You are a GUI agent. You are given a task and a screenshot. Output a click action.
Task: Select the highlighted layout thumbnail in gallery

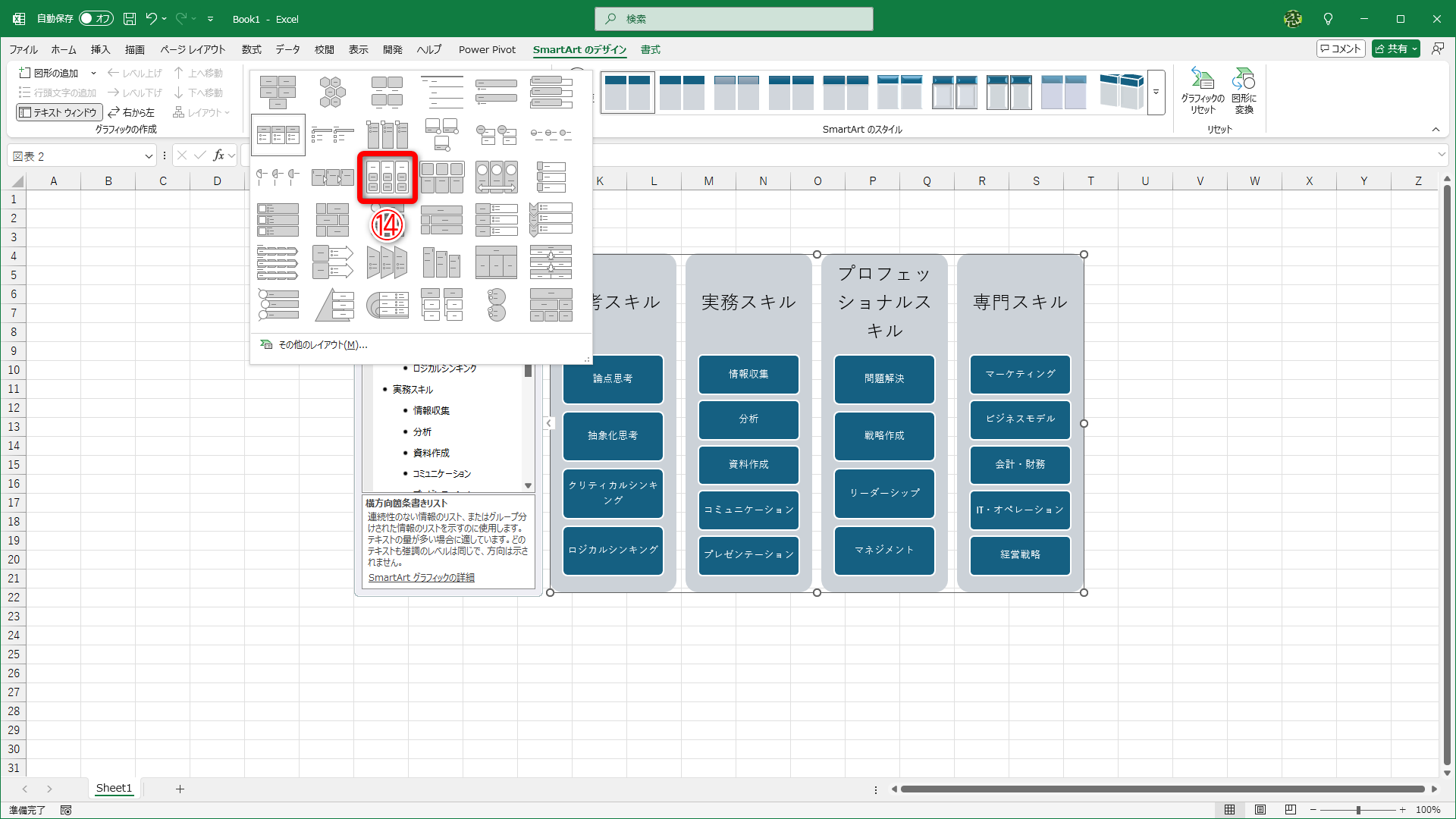click(388, 177)
